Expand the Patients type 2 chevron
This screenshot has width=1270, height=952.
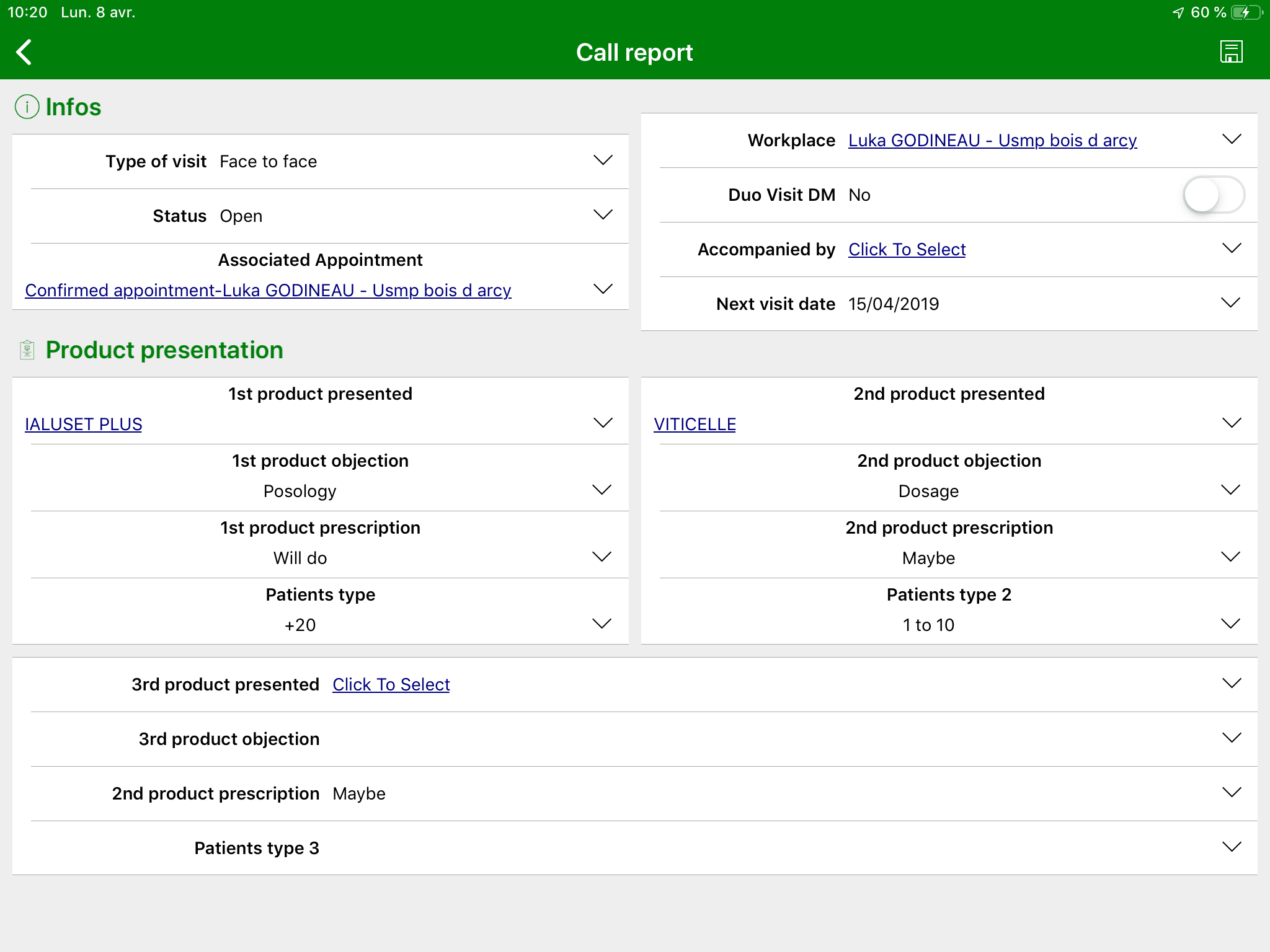[x=1230, y=624]
